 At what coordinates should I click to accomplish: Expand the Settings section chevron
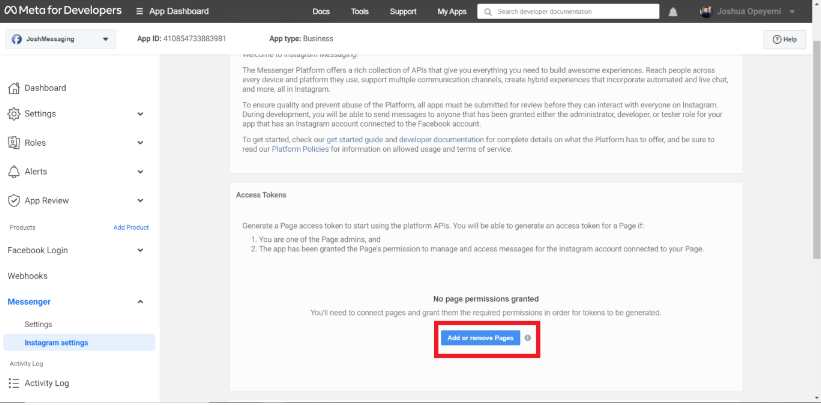click(140, 114)
